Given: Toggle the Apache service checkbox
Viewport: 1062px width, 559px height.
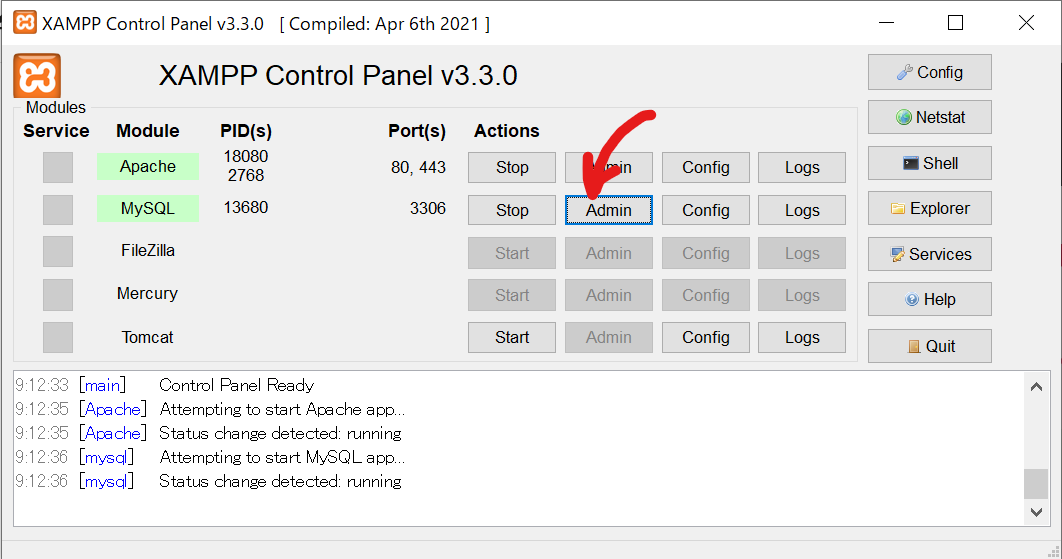Looking at the screenshot, I should tap(58, 167).
